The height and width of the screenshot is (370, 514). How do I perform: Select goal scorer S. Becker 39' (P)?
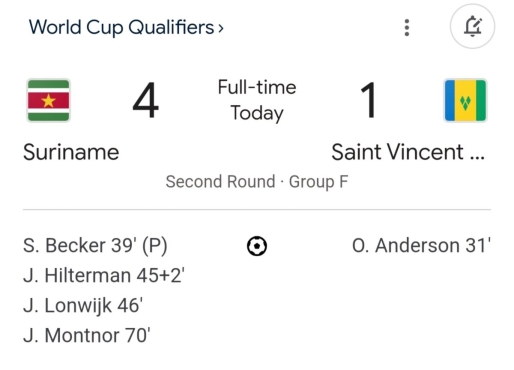[x=95, y=246]
